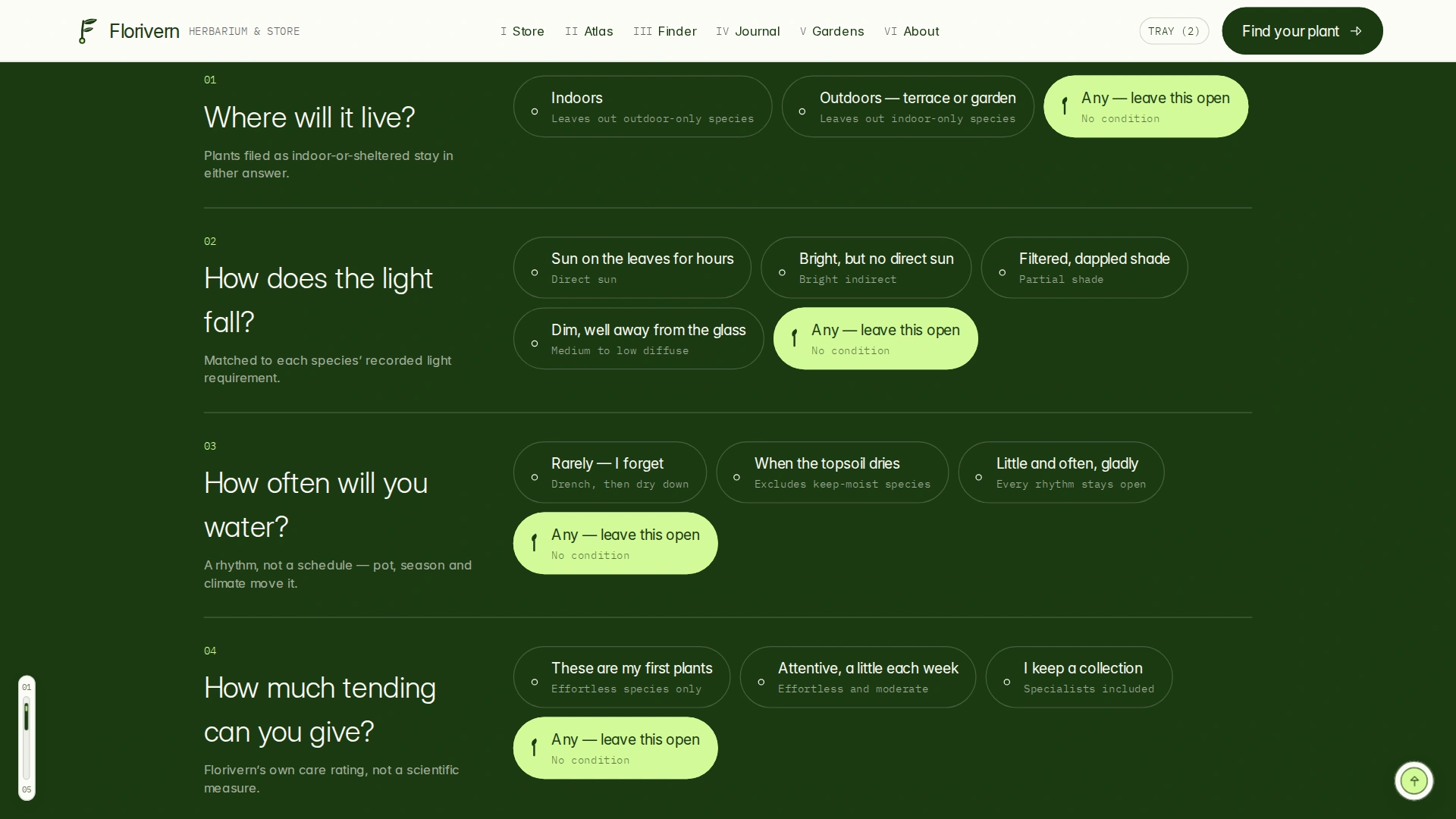Choose These are my first plants
Screen dimensions: 1456x819
pos(621,677)
